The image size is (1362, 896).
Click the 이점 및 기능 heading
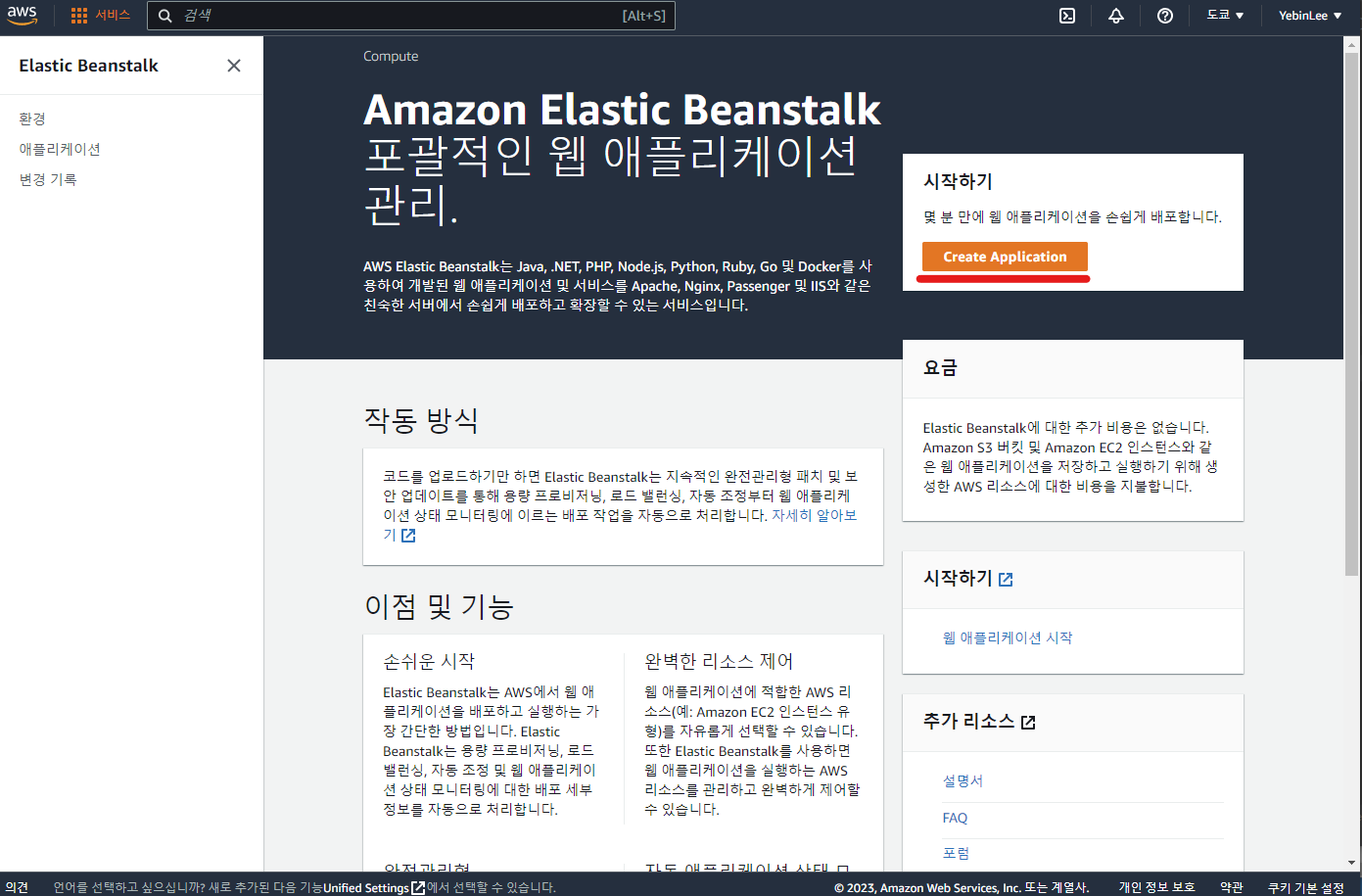click(x=439, y=606)
